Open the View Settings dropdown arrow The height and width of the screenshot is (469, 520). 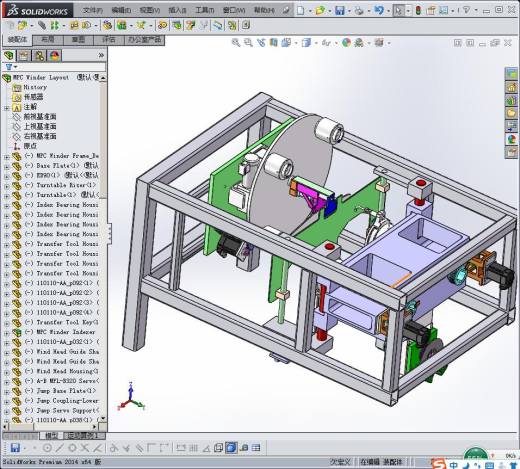389,43
